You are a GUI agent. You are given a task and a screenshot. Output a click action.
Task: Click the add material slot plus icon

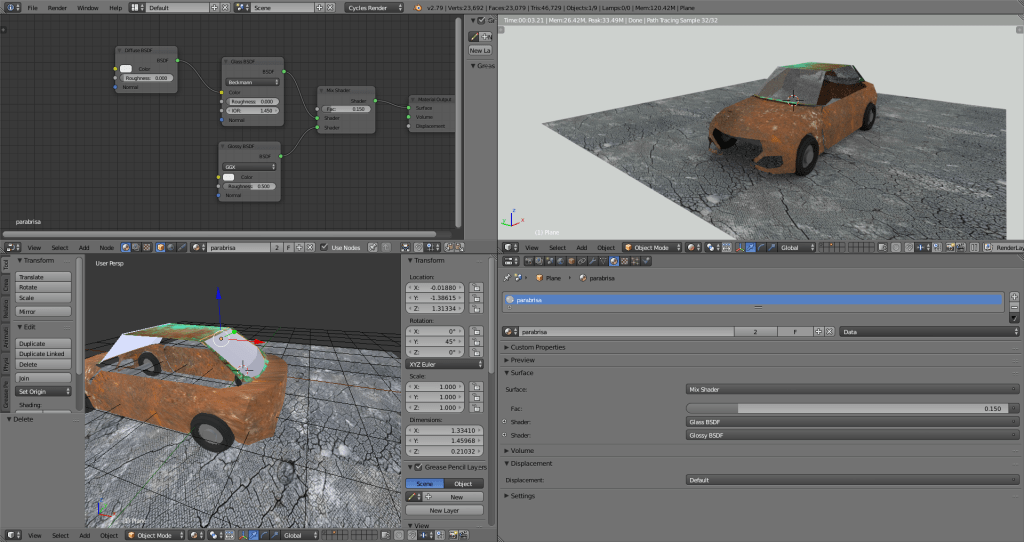click(x=1014, y=296)
